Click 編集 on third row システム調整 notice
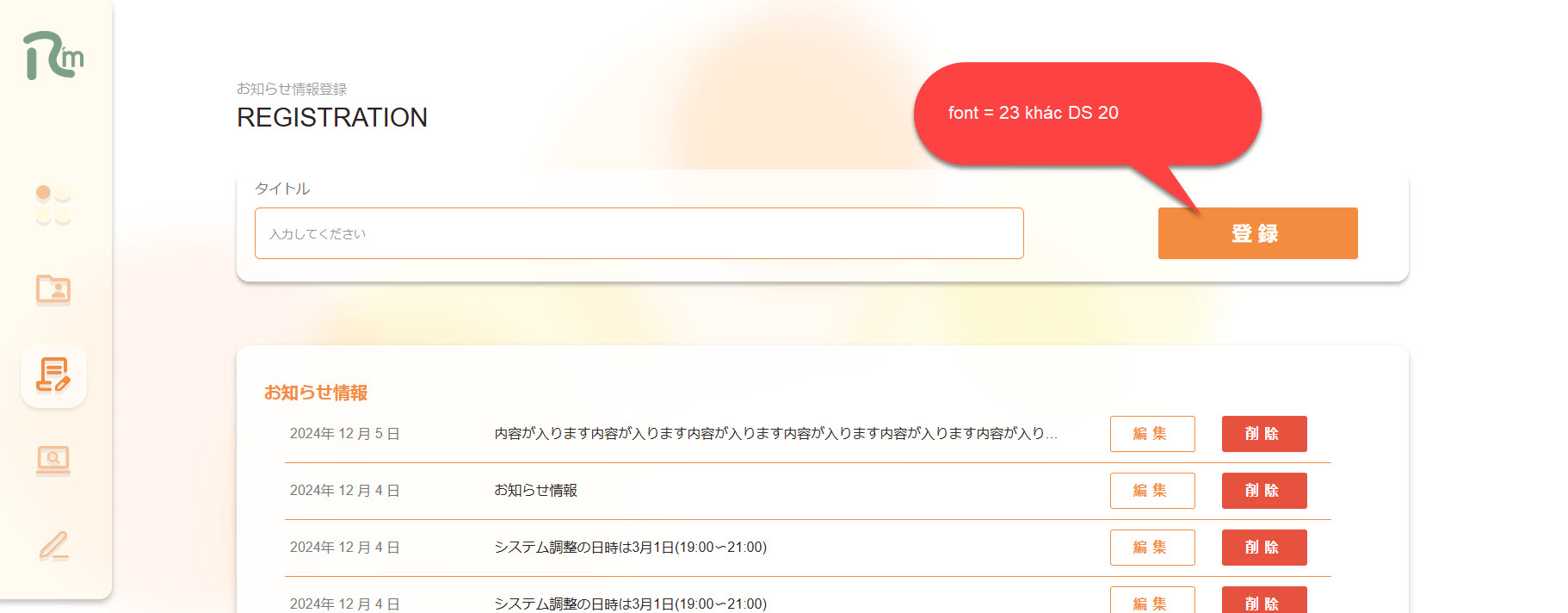 click(1152, 548)
